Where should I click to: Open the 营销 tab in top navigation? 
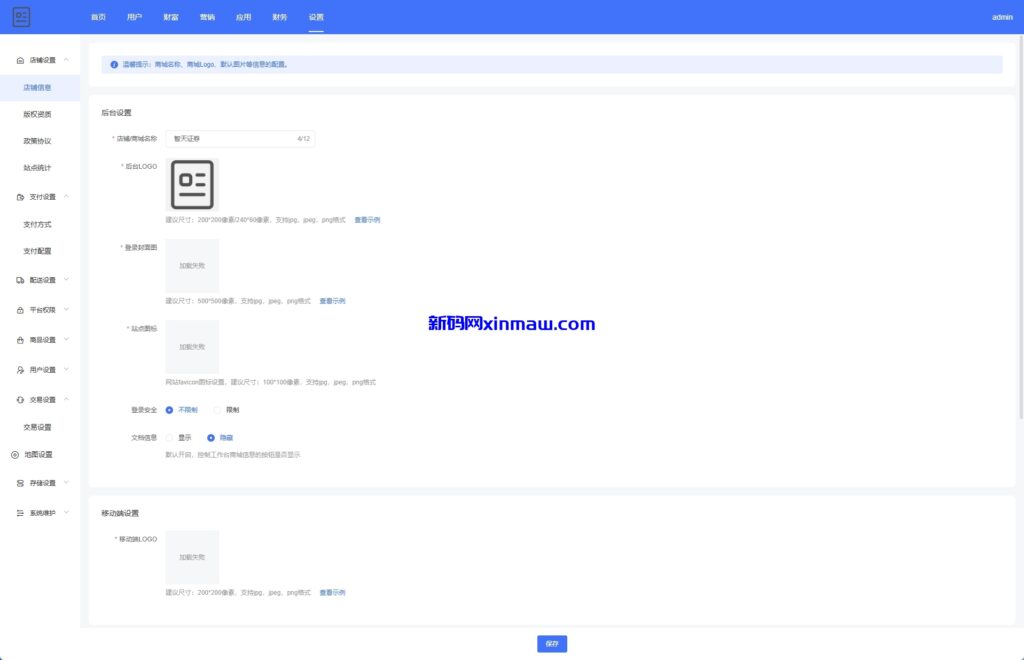click(x=207, y=17)
